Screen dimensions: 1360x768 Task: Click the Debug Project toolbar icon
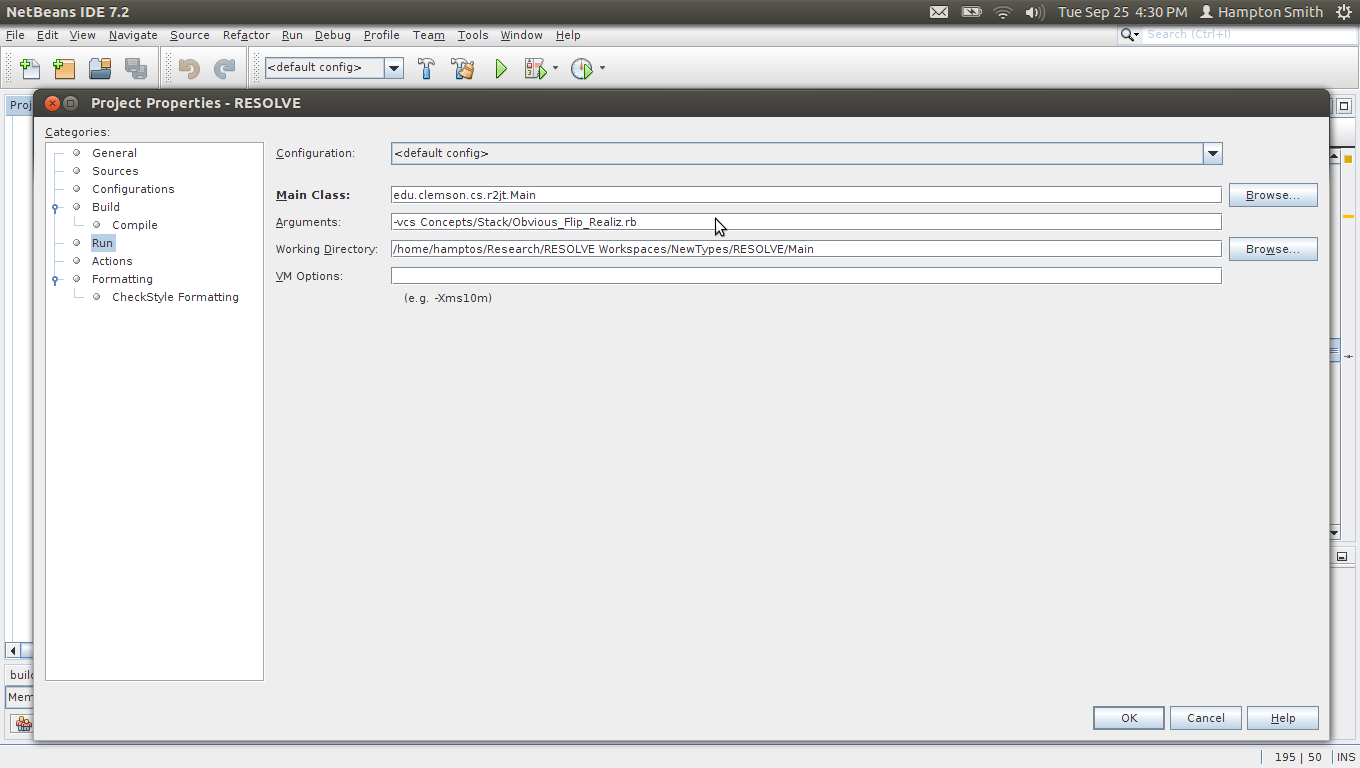535,69
